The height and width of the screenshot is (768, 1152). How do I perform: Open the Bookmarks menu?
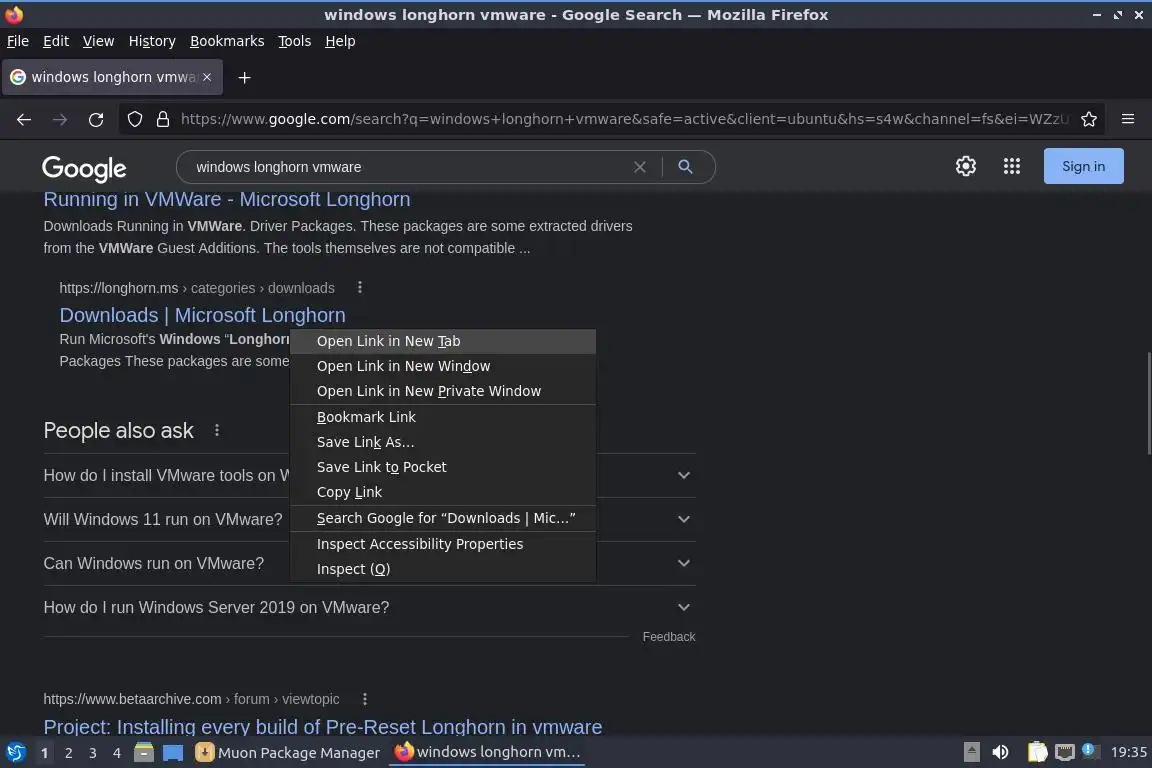[x=227, y=41]
